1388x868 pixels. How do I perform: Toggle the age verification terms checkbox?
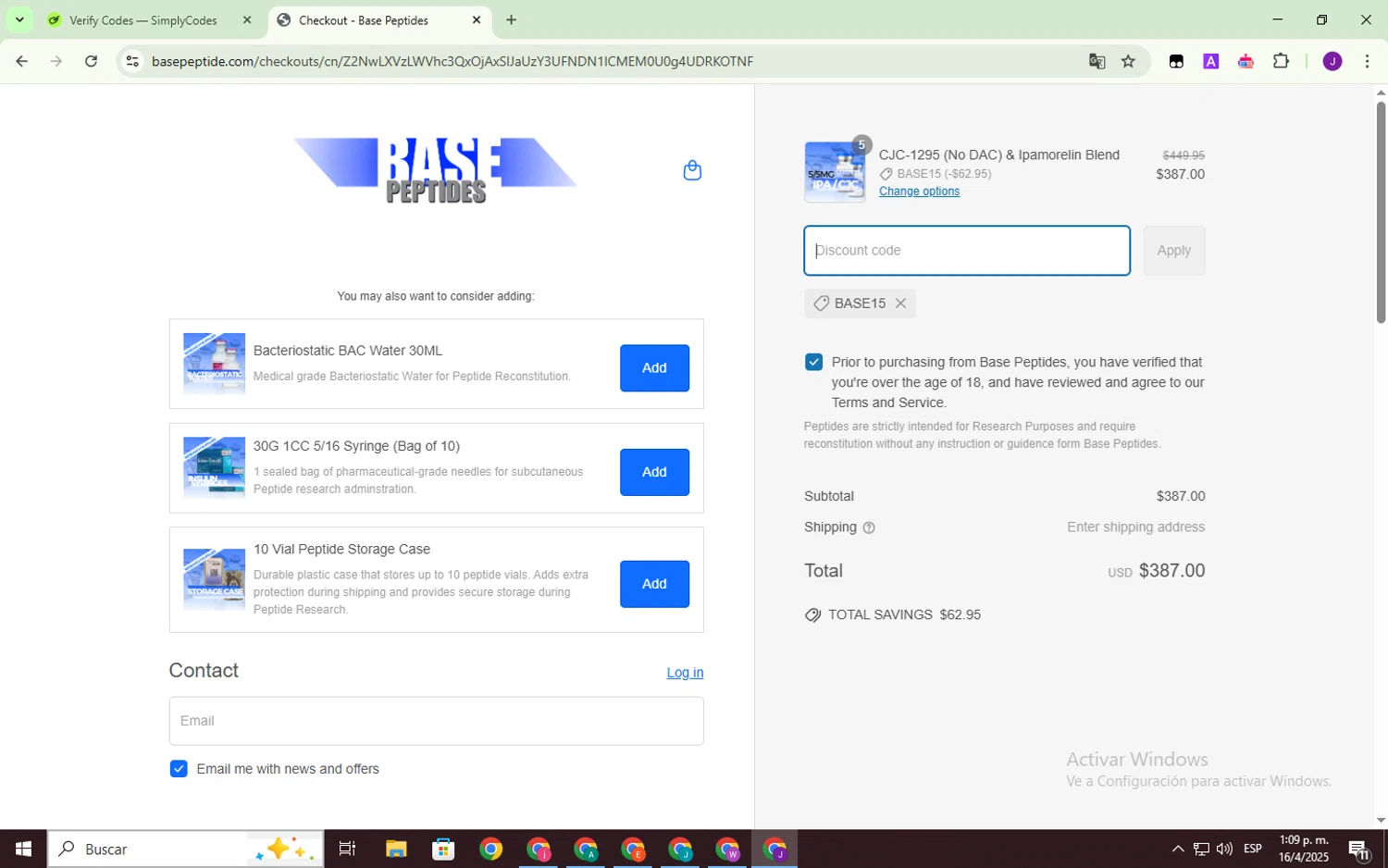pos(813,362)
